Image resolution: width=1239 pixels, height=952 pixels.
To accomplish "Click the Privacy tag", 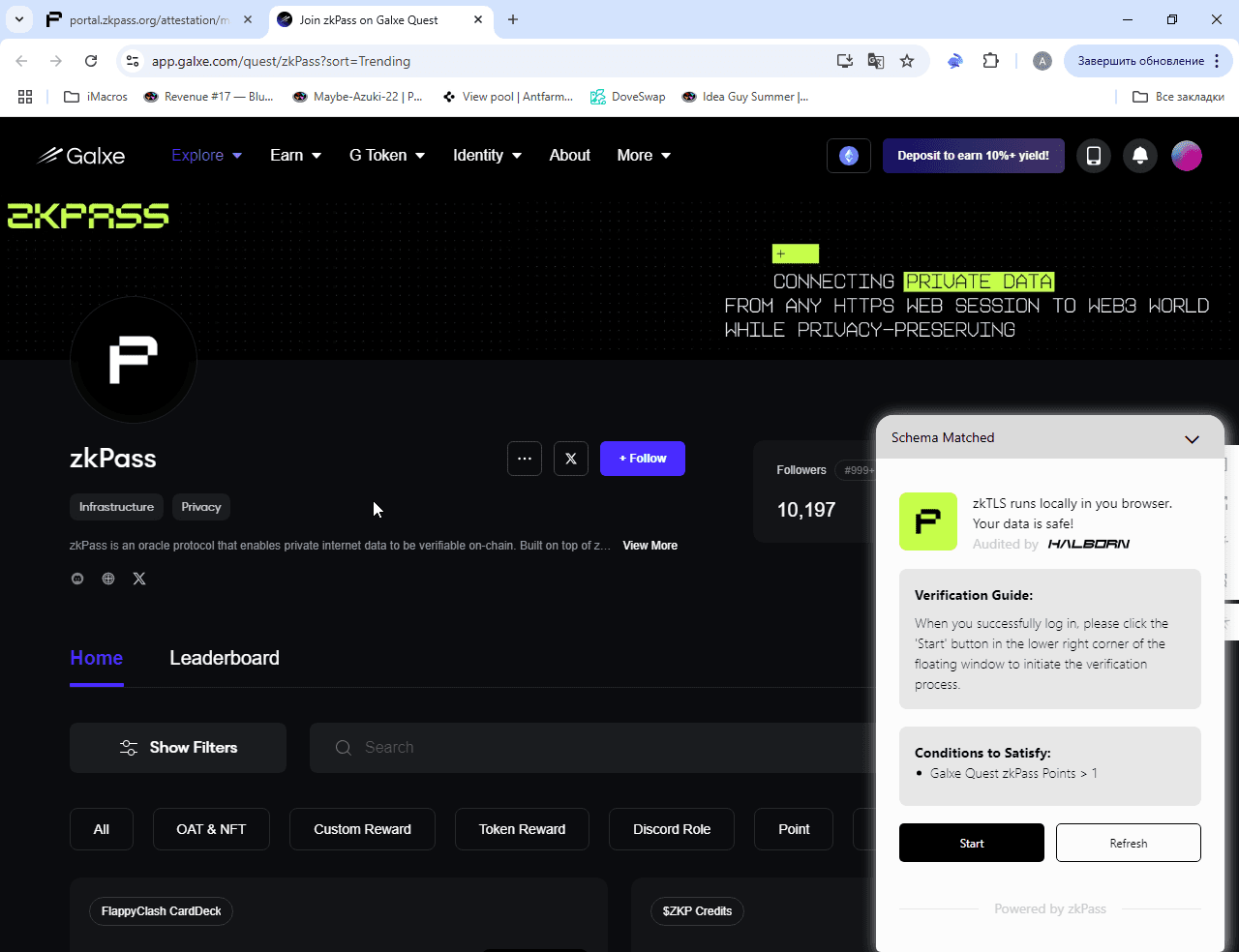I will [x=201, y=507].
